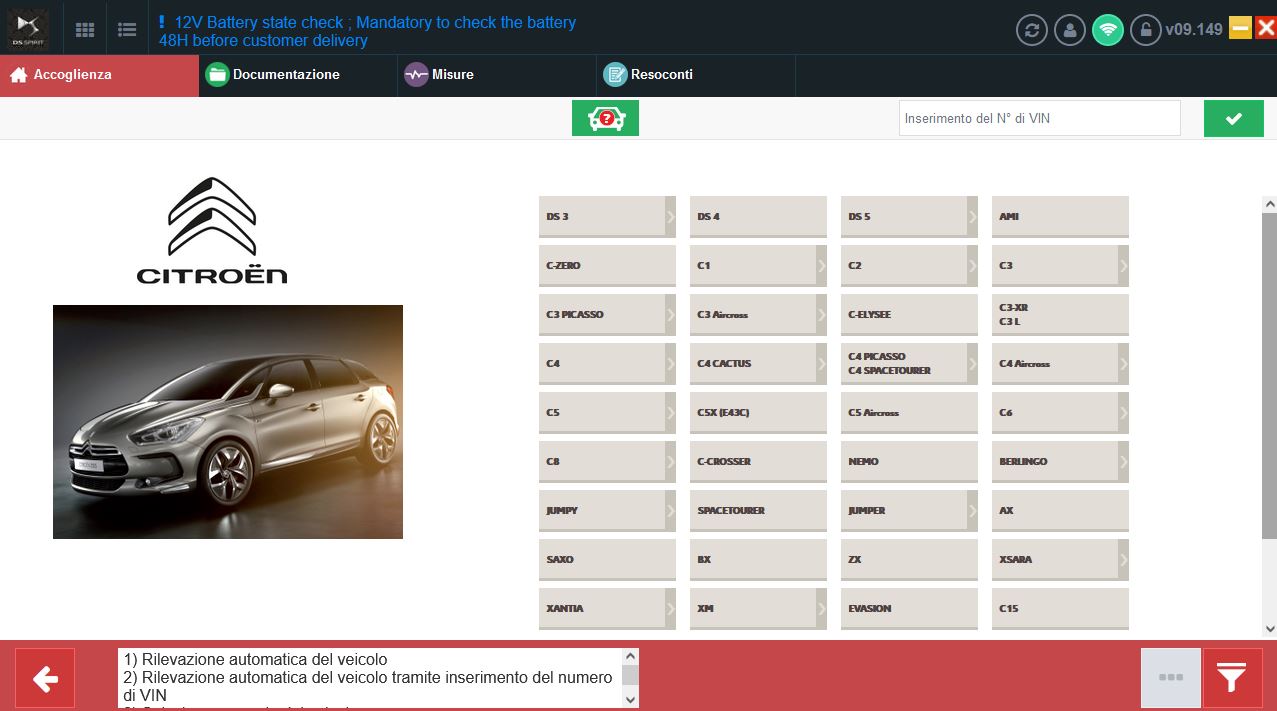This screenshot has width=1277, height=711.
Task: Select the BX model button
Action: coord(758,560)
